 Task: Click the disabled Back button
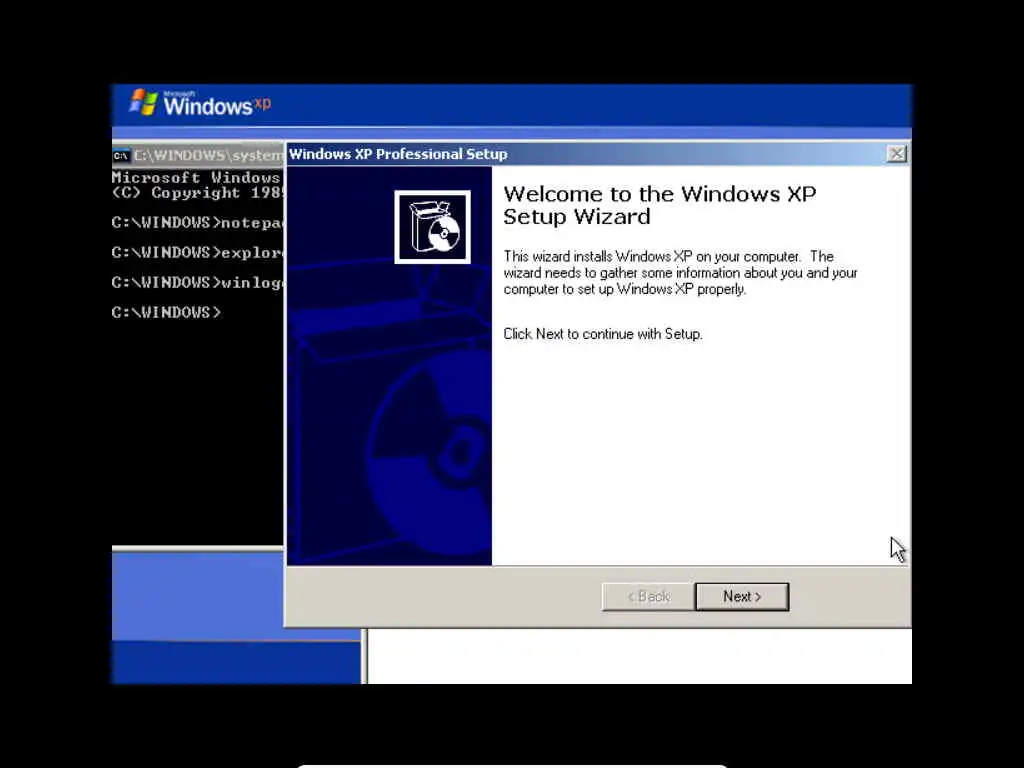pyautogui.click(x=648, y=596)
